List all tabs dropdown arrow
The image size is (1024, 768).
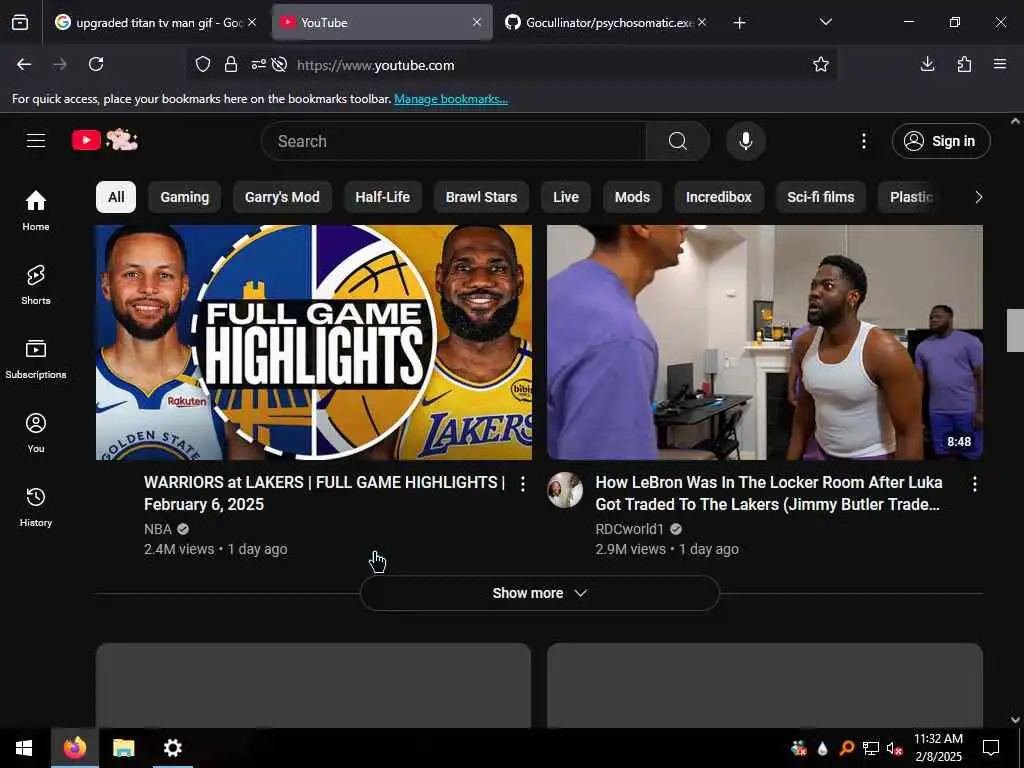[825, 22]
